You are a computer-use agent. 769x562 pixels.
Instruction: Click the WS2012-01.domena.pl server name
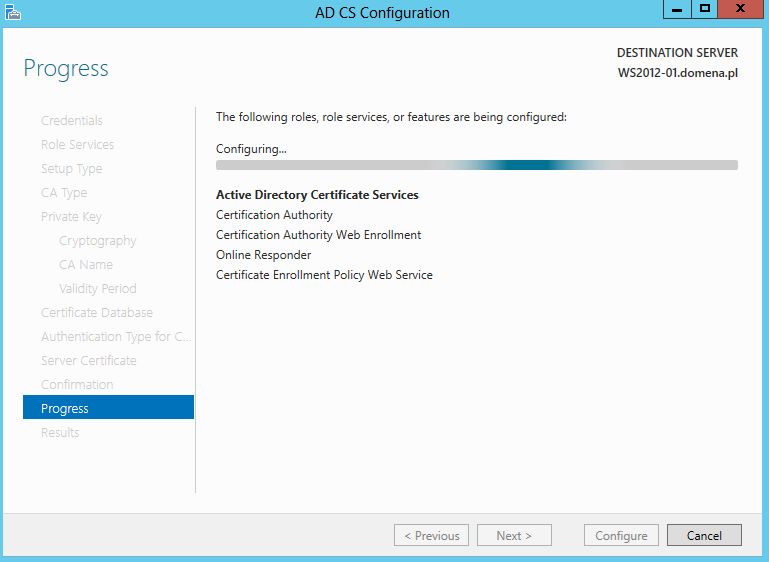pyautogui.click(x=678, y=74)
